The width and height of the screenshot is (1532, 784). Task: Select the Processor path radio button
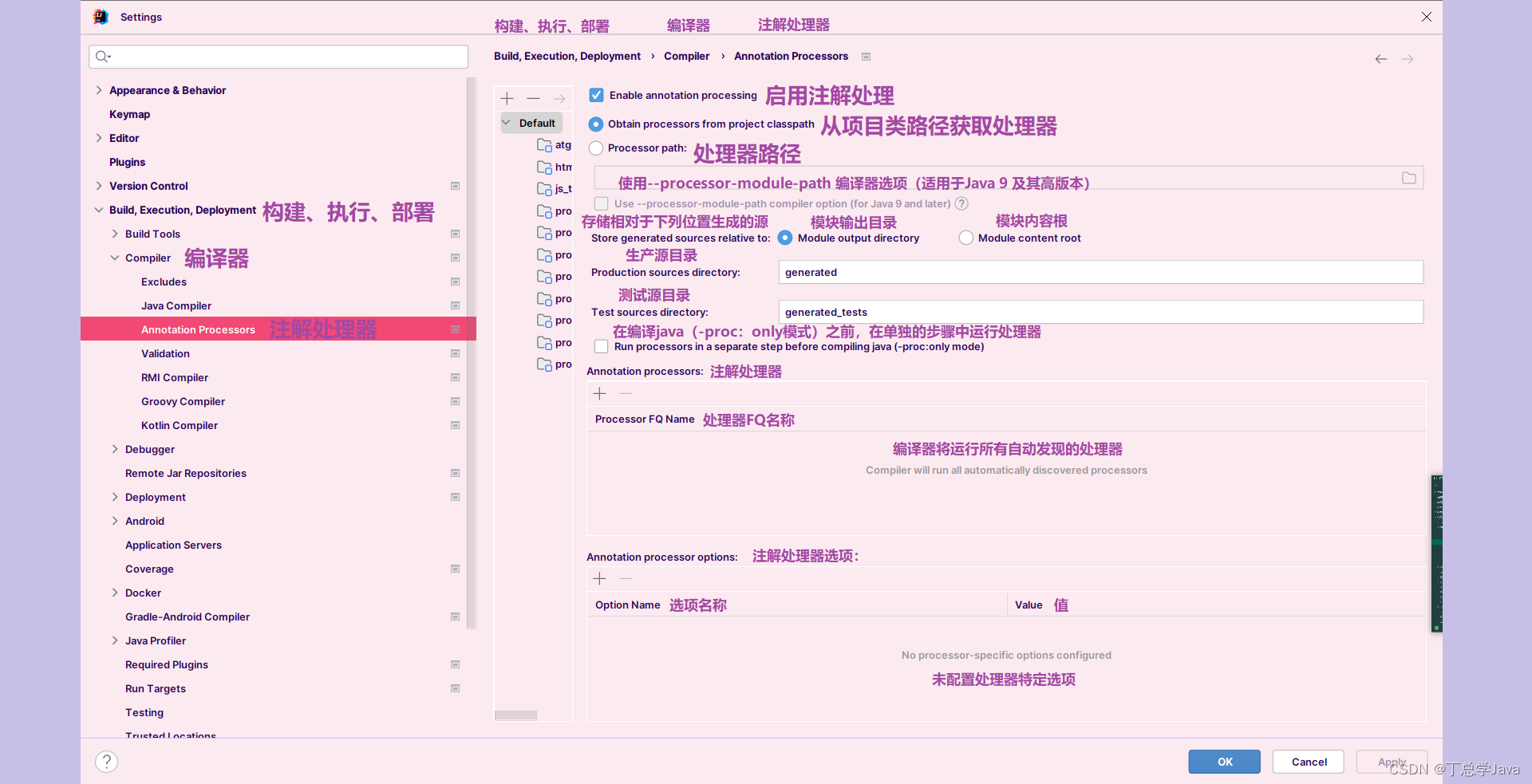click(x=595, y=148)
